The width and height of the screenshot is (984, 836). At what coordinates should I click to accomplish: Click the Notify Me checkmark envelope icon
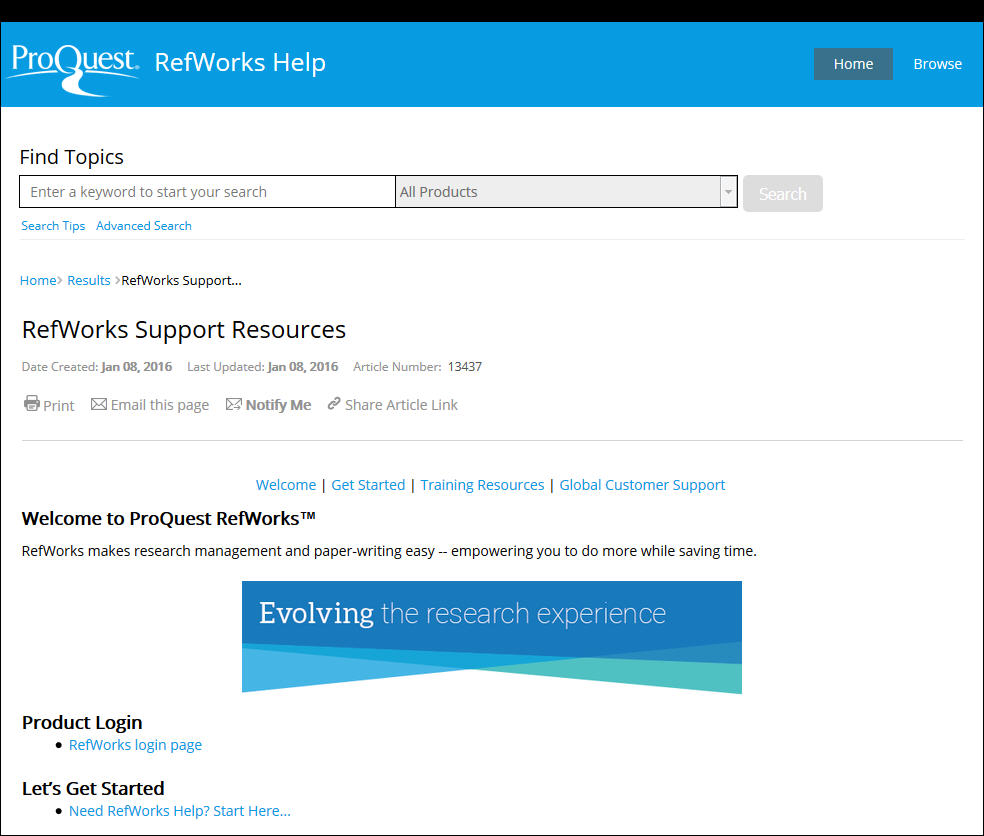pos(231,404)
